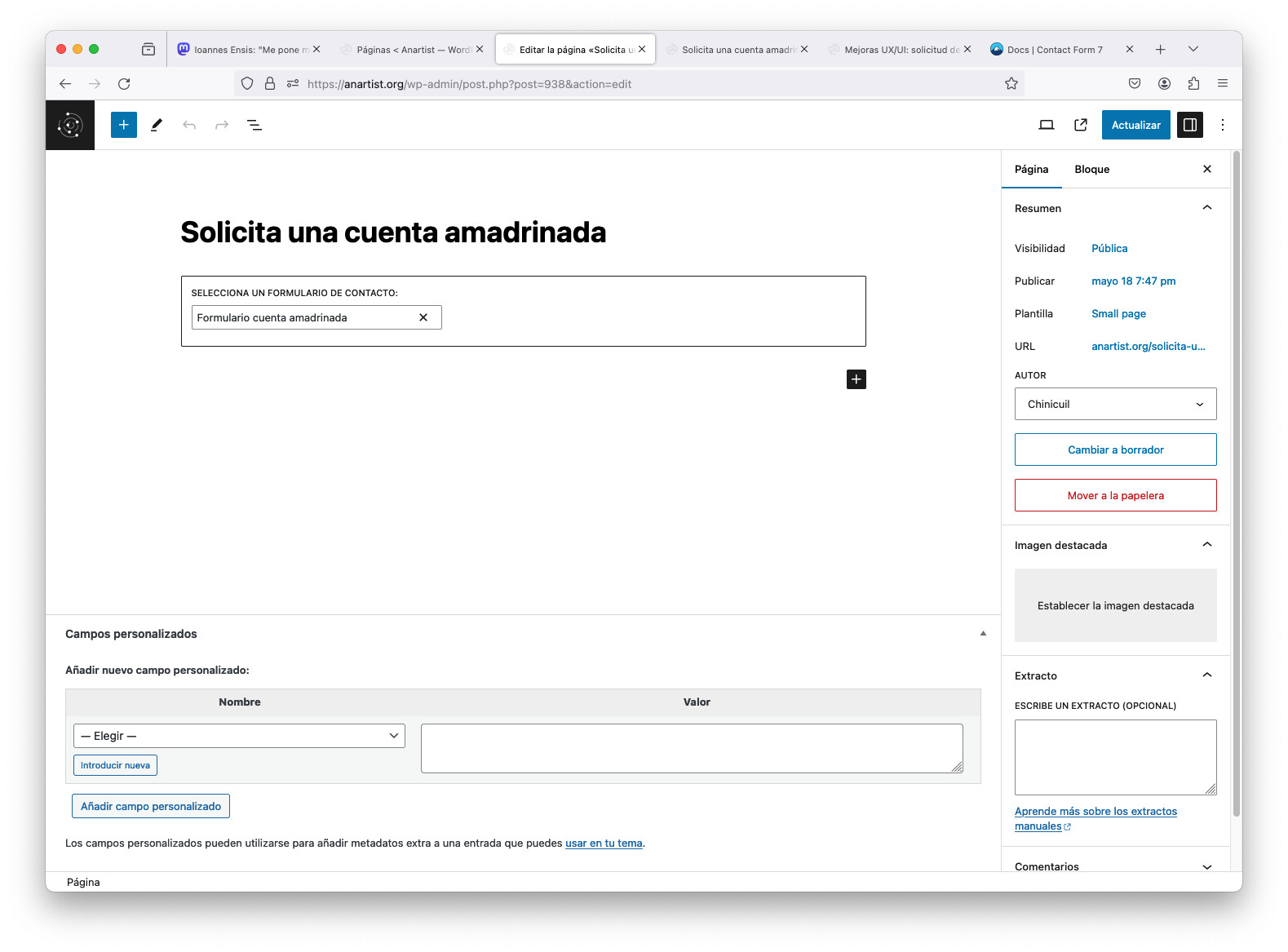Click Introducir nueva button
1288x952 pixels.
(x=115, y=765)
